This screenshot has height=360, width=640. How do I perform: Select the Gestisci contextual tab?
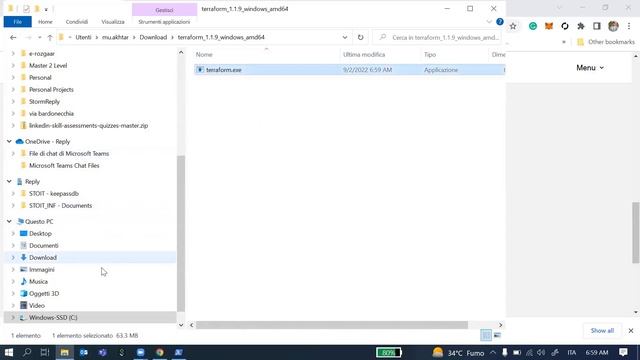tap(164, 9)
